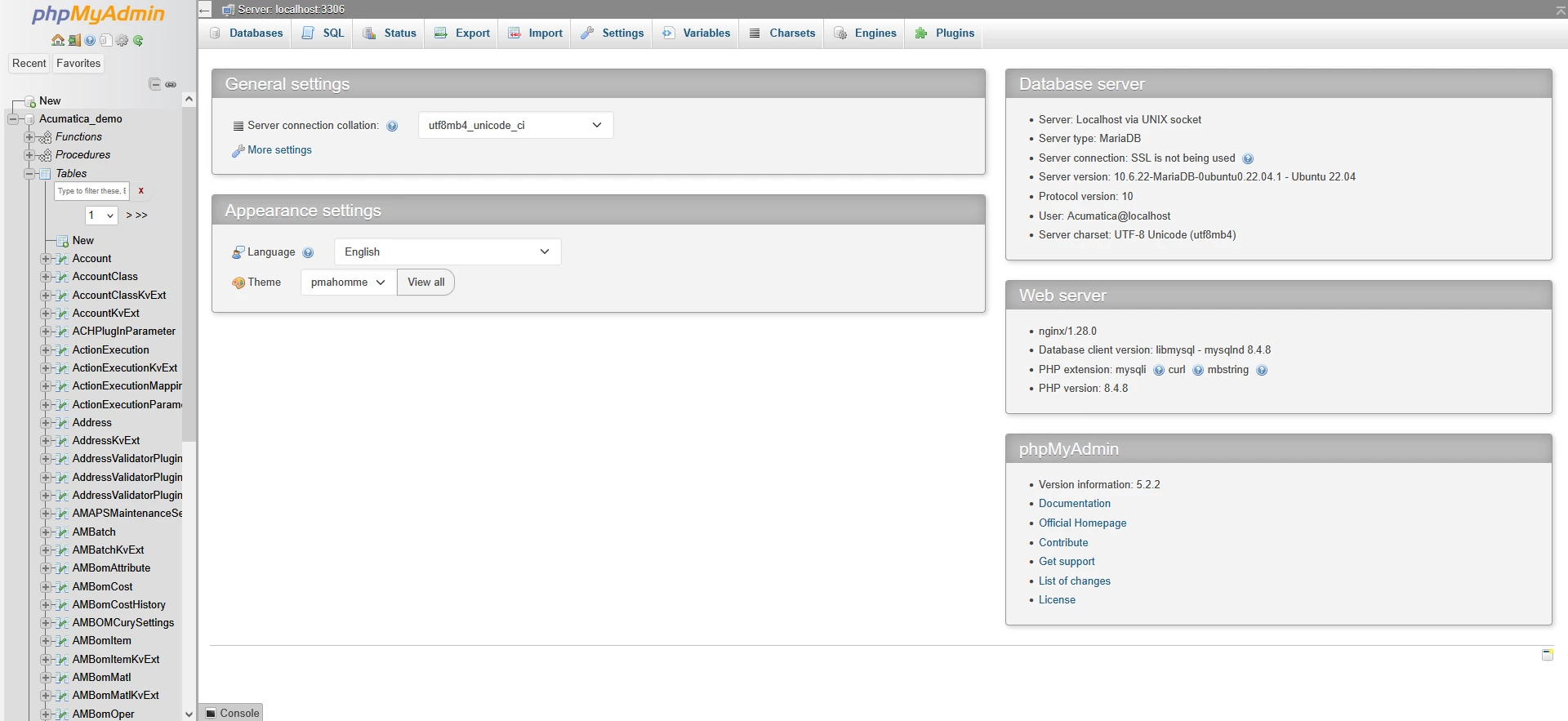The image size is (1568, 721).
Task: Click help icon next to Server connection collation
Action: click(x=392, y=126)
